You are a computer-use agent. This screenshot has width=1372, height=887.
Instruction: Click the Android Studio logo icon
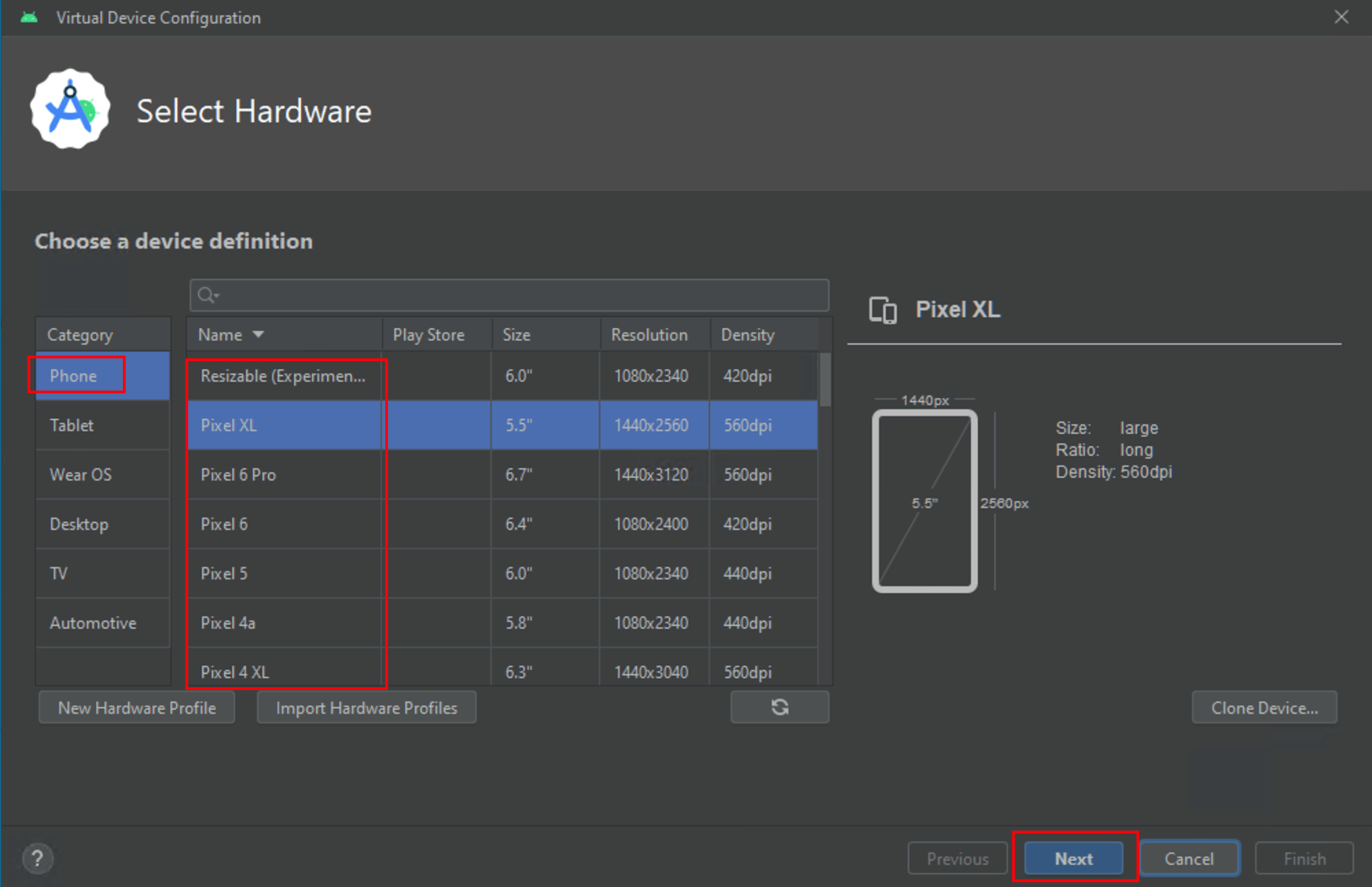coord(70,108)
